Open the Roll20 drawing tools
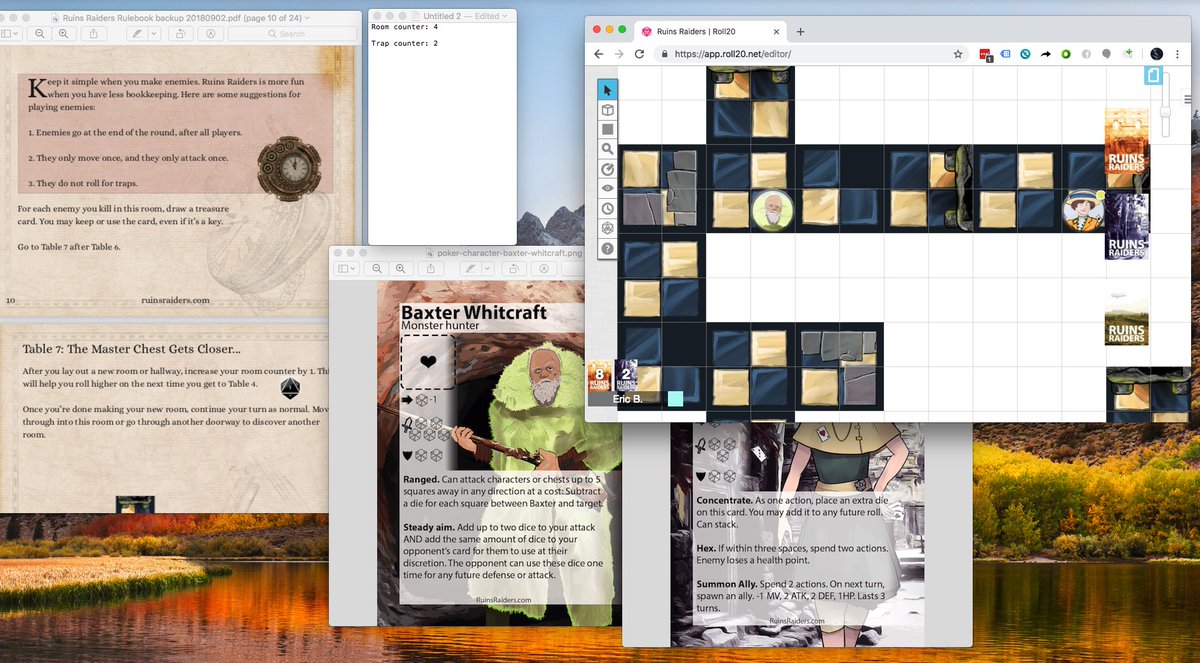The width and height of the screenshot is (1200, 663). [608, 168]
